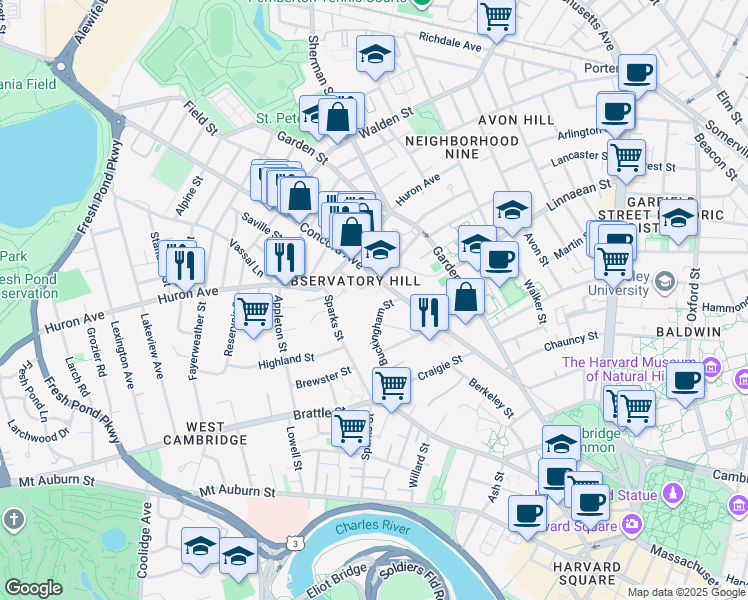Screen dimensions: 748x600
Task: Open the university pin near Oxford St
Action: point(665,281)
